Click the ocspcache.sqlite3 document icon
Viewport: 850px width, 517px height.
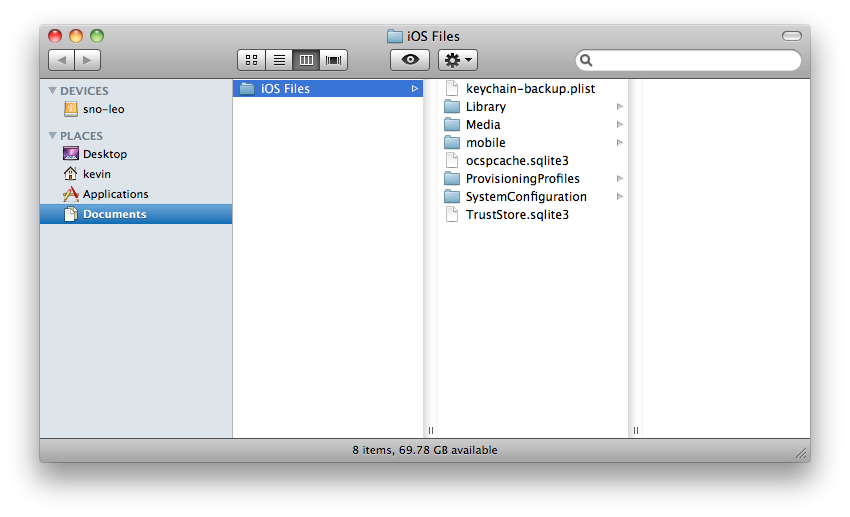452,160
